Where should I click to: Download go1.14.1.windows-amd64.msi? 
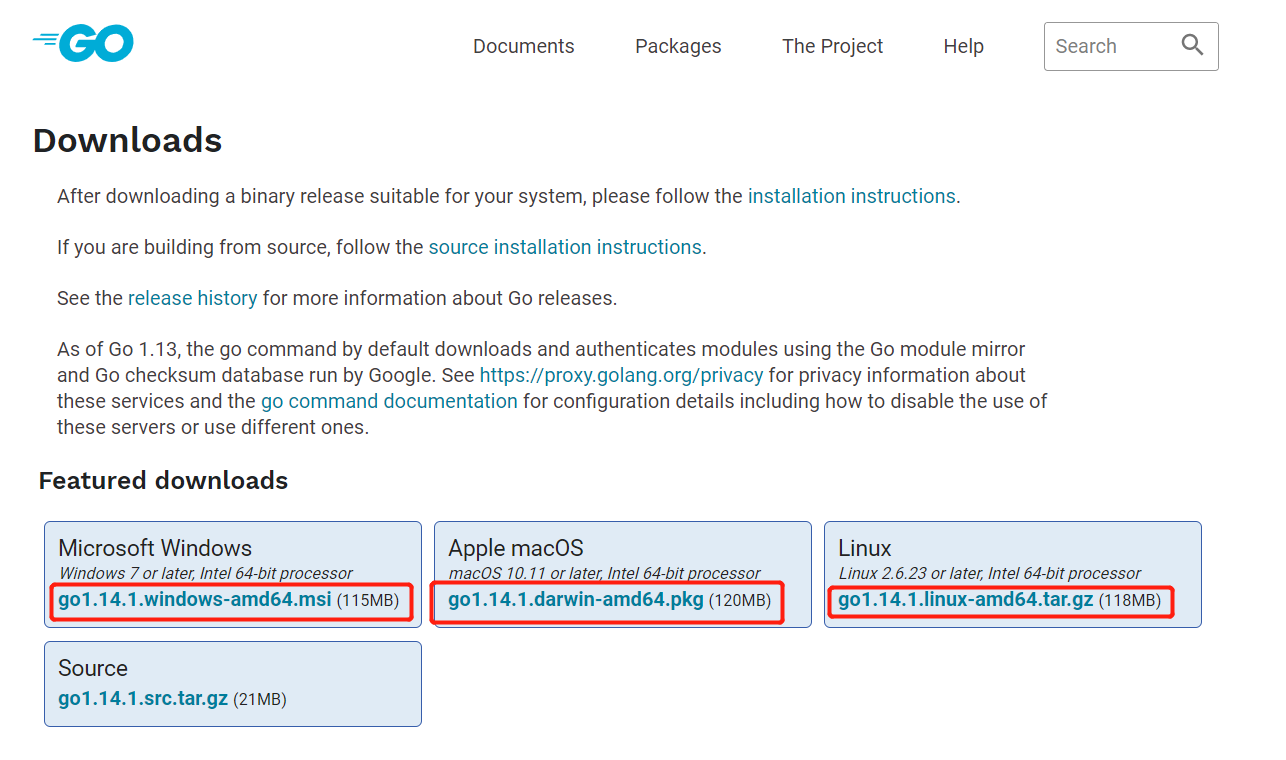point(195,600)
